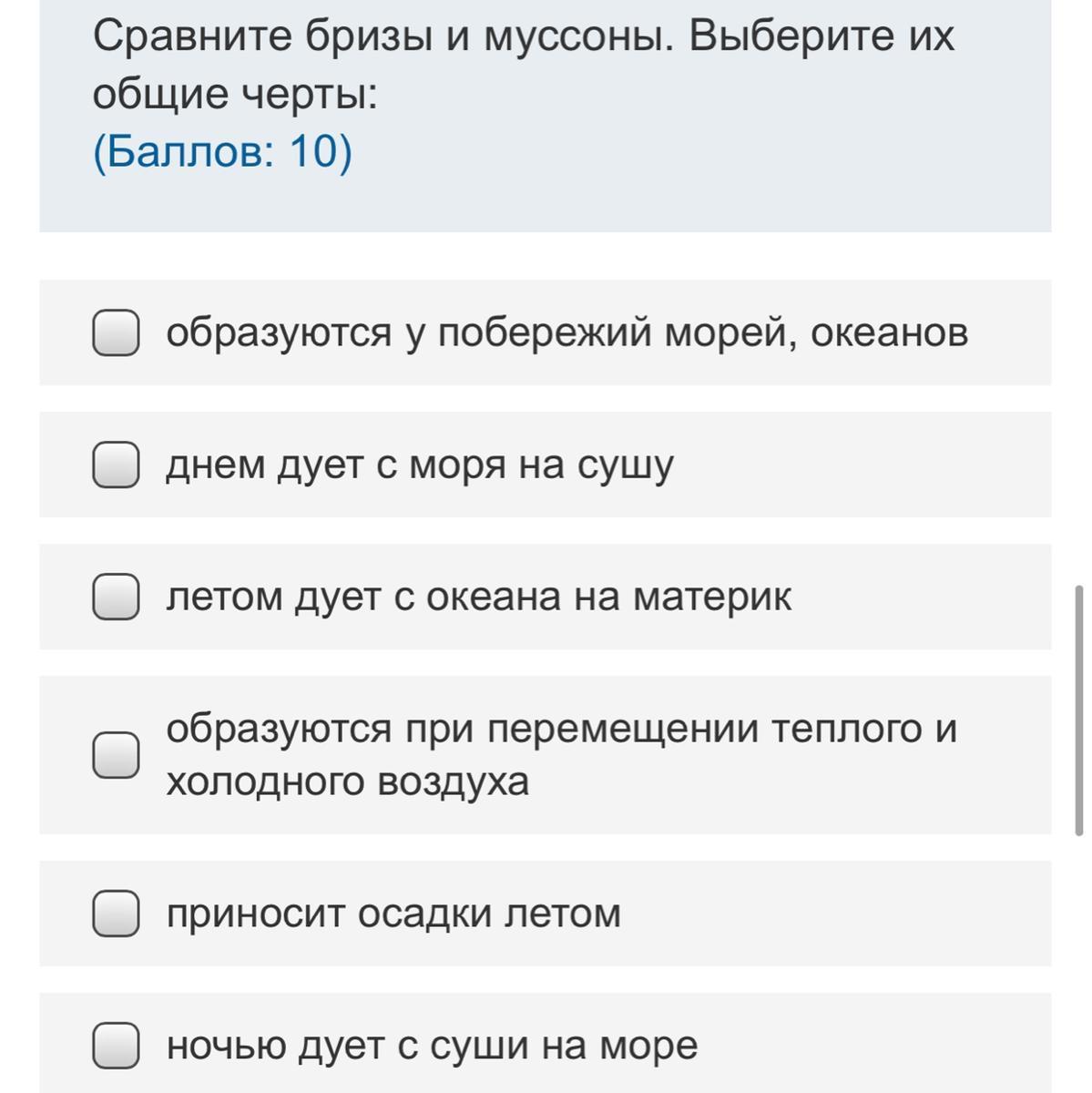Image resolution: width=1092 pixels, height=1093 pixels.
Task: Tick the 'днем дует с моря на сушу' checkbox
Action: 116,465
